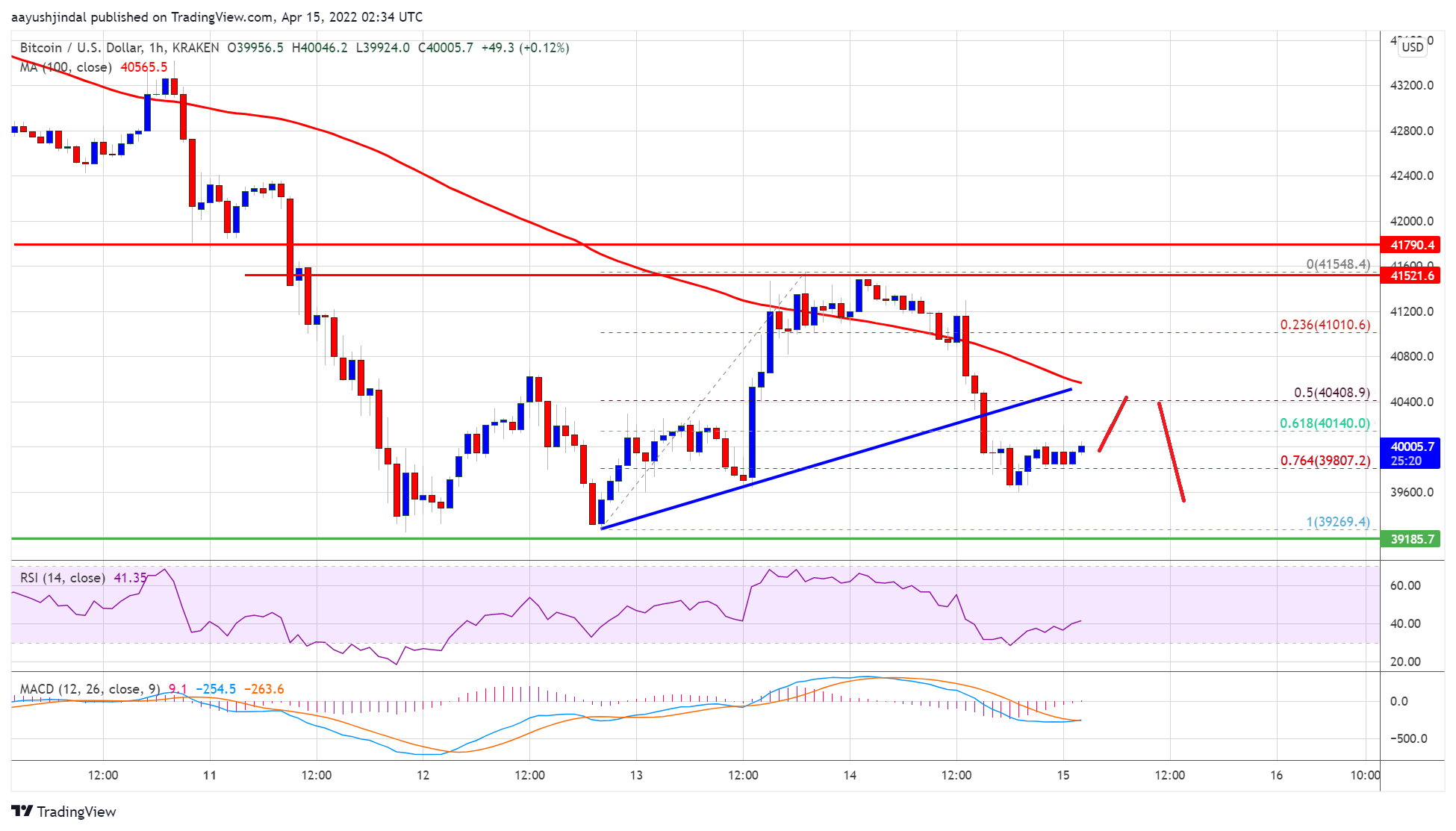1456x831 pixels.
Task: Click the 0.236(41010.6) Fibonacci label
Action: click(1325, 325)
